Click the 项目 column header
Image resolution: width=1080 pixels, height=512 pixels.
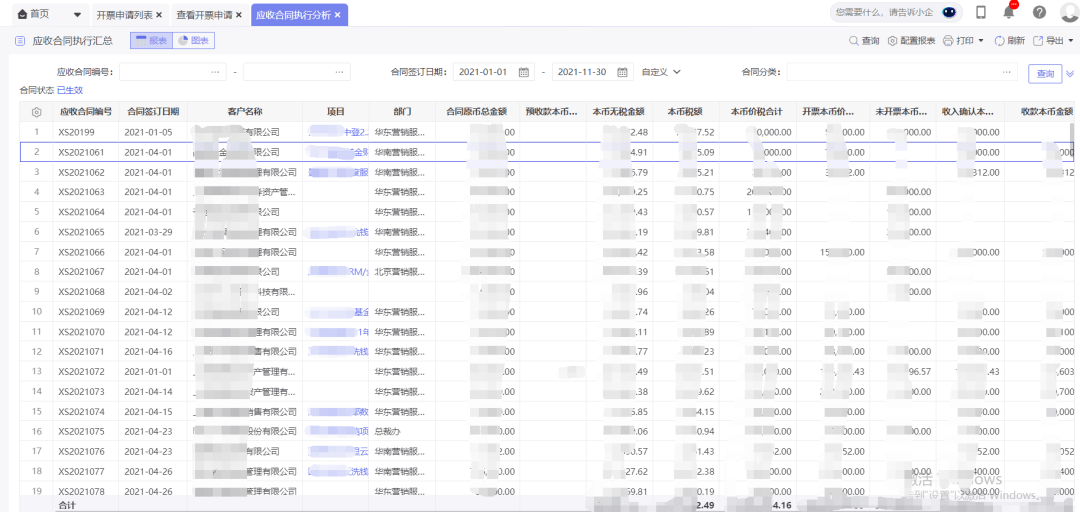tap(335, 112)
